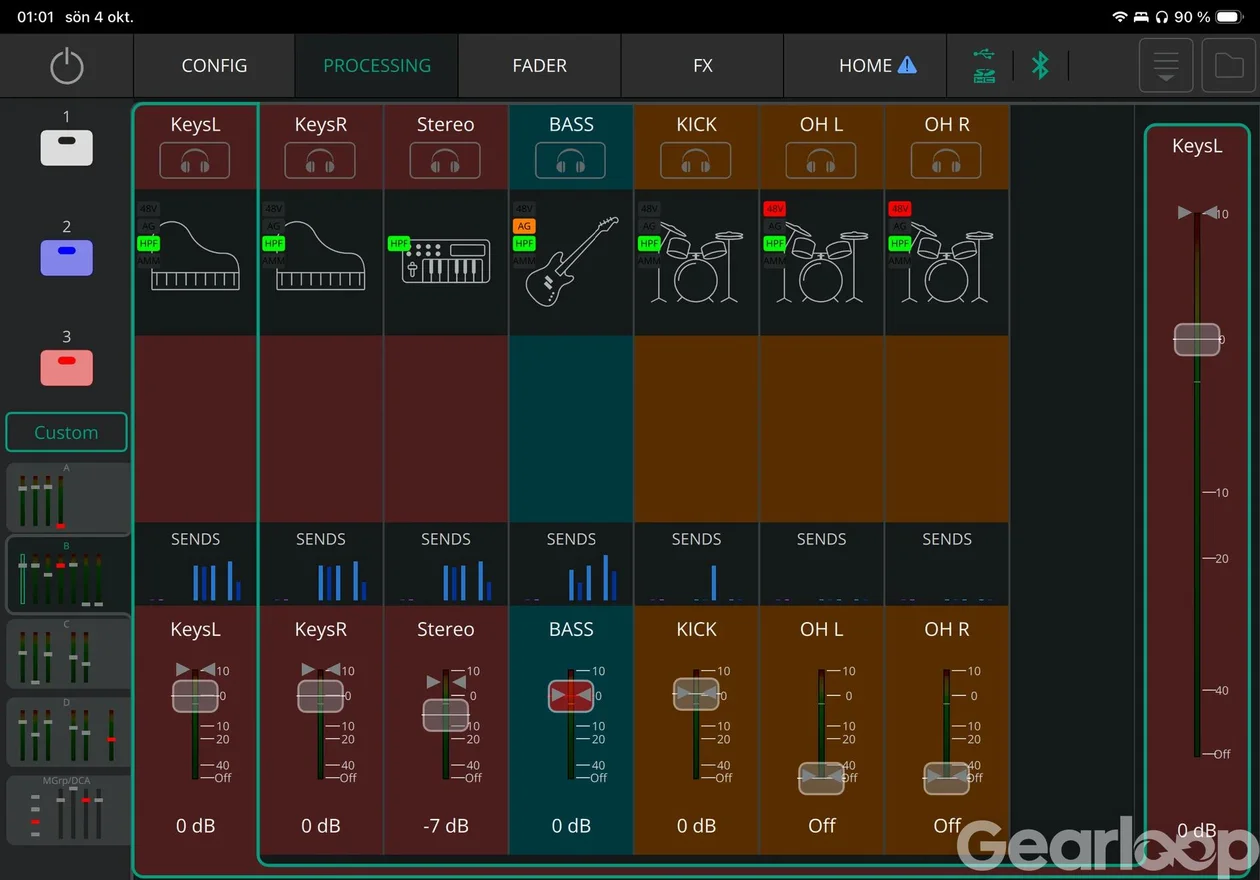Click the large KeysL fader handle on the right
This screenshot has width=1260, height=880.
coord(1197,340)
